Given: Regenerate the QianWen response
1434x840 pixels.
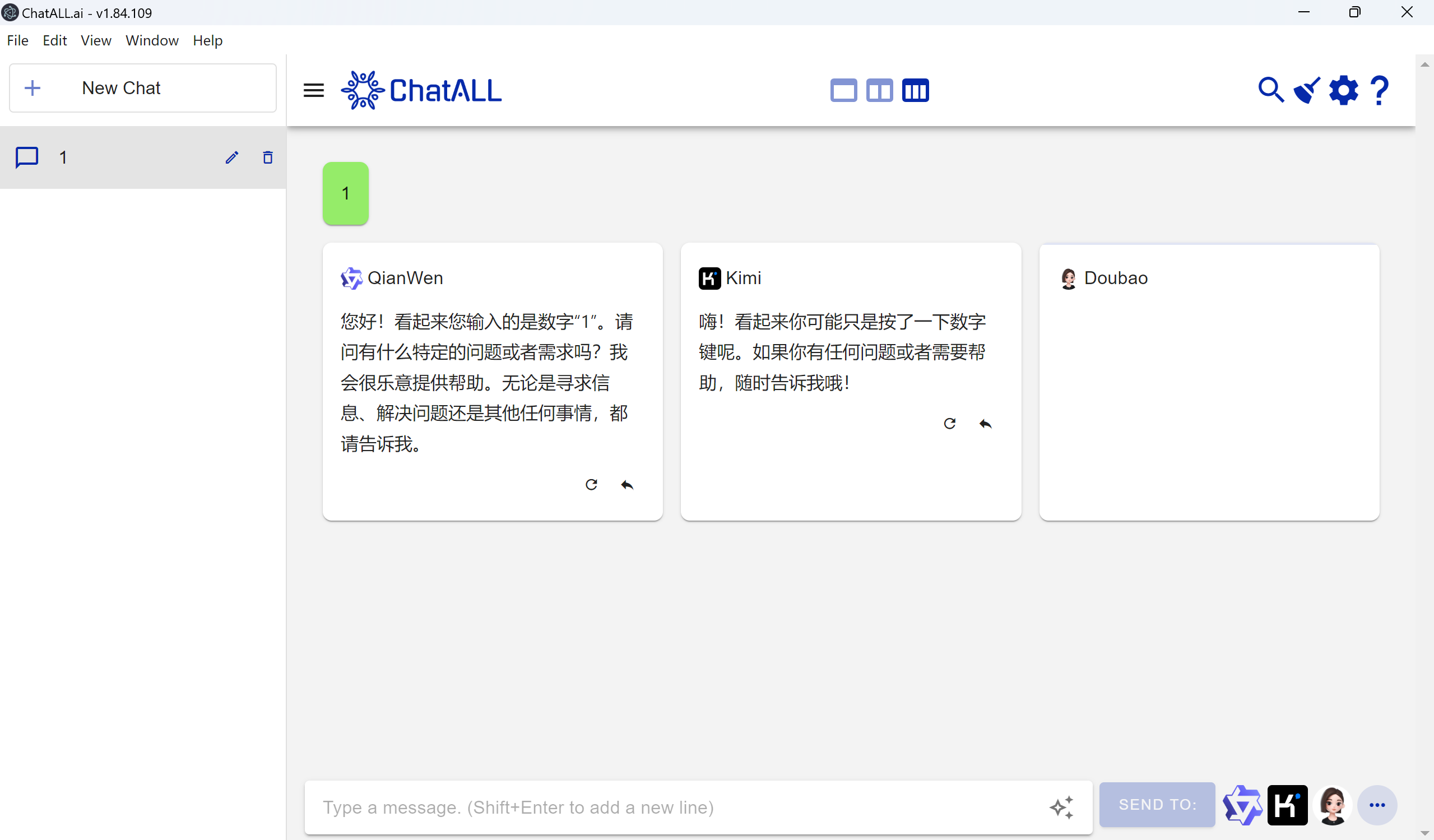Looking at the screenshot, I should [592, 484].
